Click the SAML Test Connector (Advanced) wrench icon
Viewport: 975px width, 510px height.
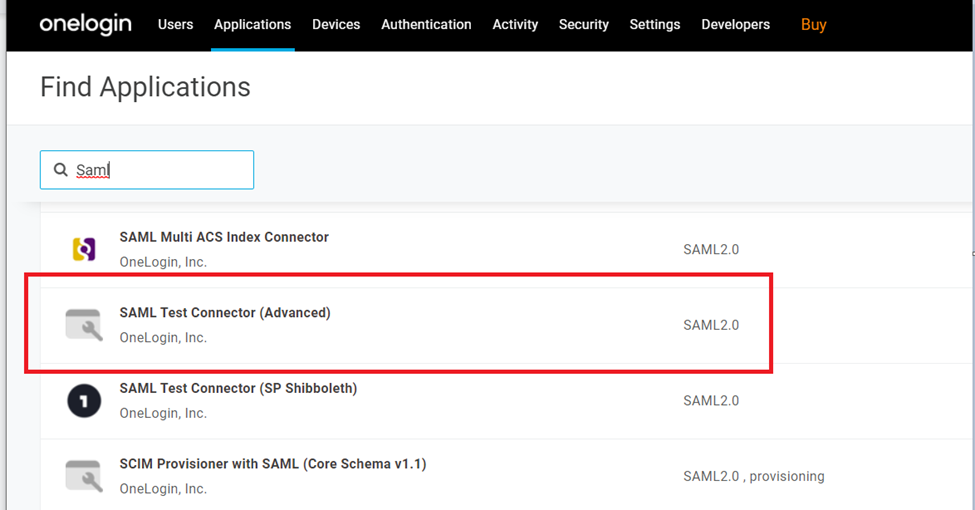(84, 325)
